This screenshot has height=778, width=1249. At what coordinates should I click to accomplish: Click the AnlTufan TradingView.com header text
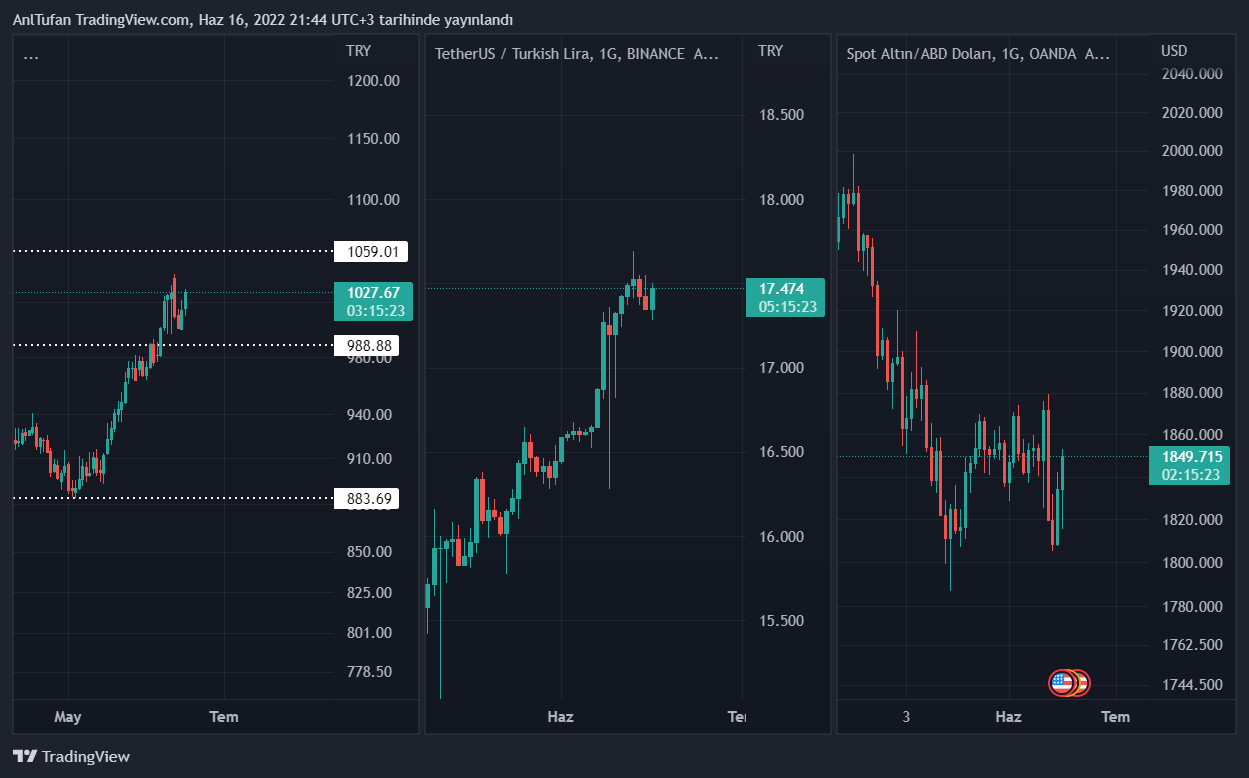click(x=262, y=20)
